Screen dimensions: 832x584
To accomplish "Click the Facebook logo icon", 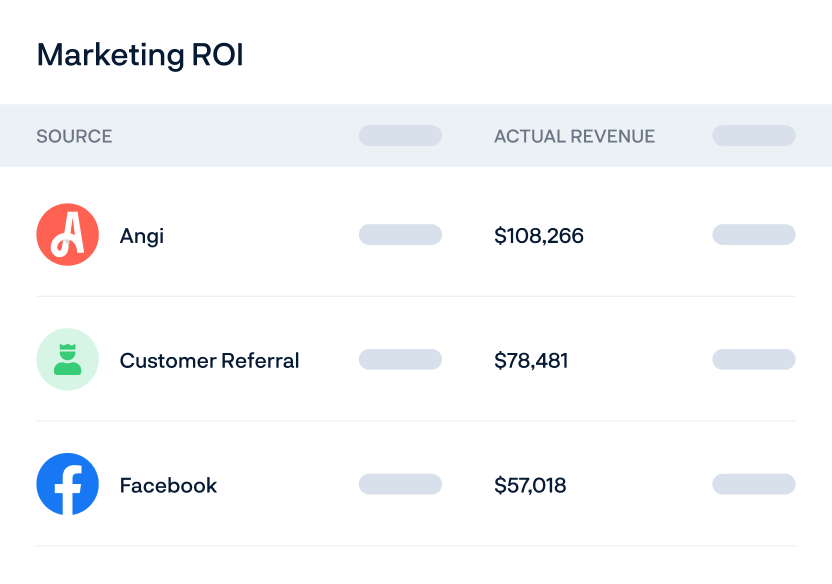I will pos(67,485).
